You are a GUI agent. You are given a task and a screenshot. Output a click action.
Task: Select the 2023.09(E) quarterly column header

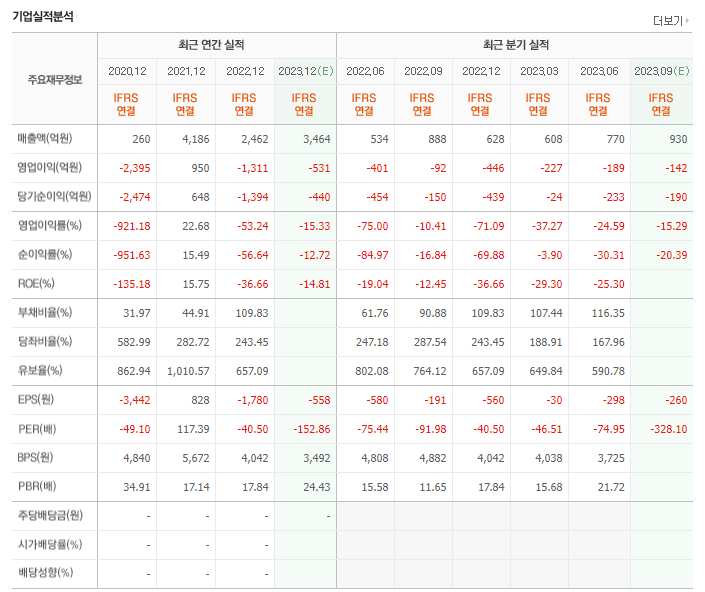pyautogui.click(x=661, y=71)
